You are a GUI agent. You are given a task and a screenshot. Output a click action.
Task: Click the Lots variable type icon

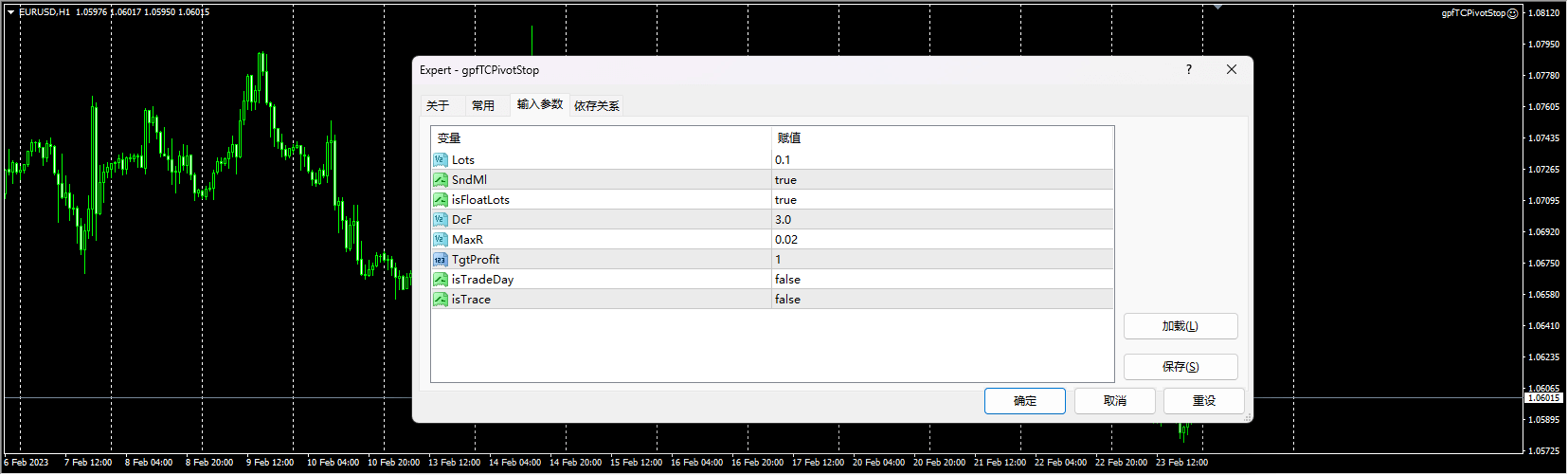pyautogui.click(x=441, y=160)
